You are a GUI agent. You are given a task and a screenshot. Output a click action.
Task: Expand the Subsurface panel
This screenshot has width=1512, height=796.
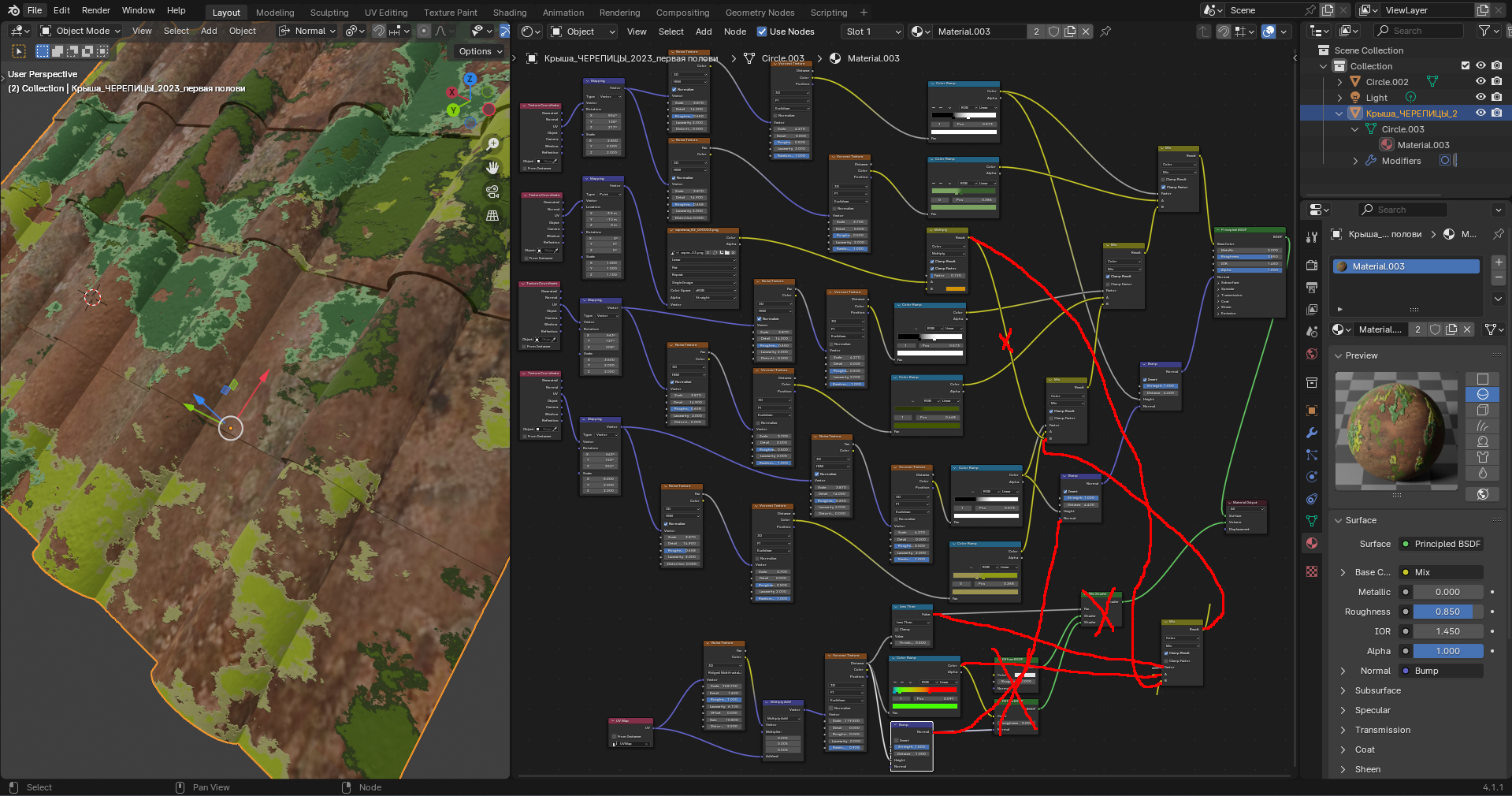1377,690
